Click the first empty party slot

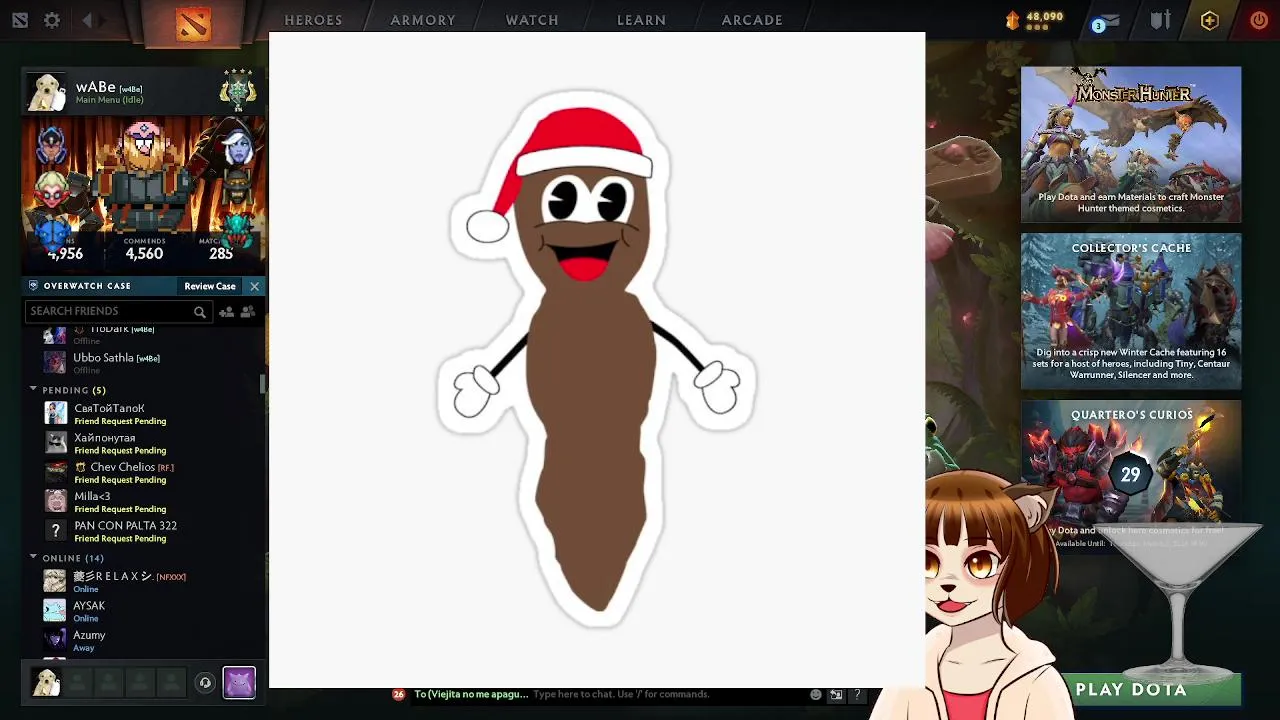click(78, 682)
